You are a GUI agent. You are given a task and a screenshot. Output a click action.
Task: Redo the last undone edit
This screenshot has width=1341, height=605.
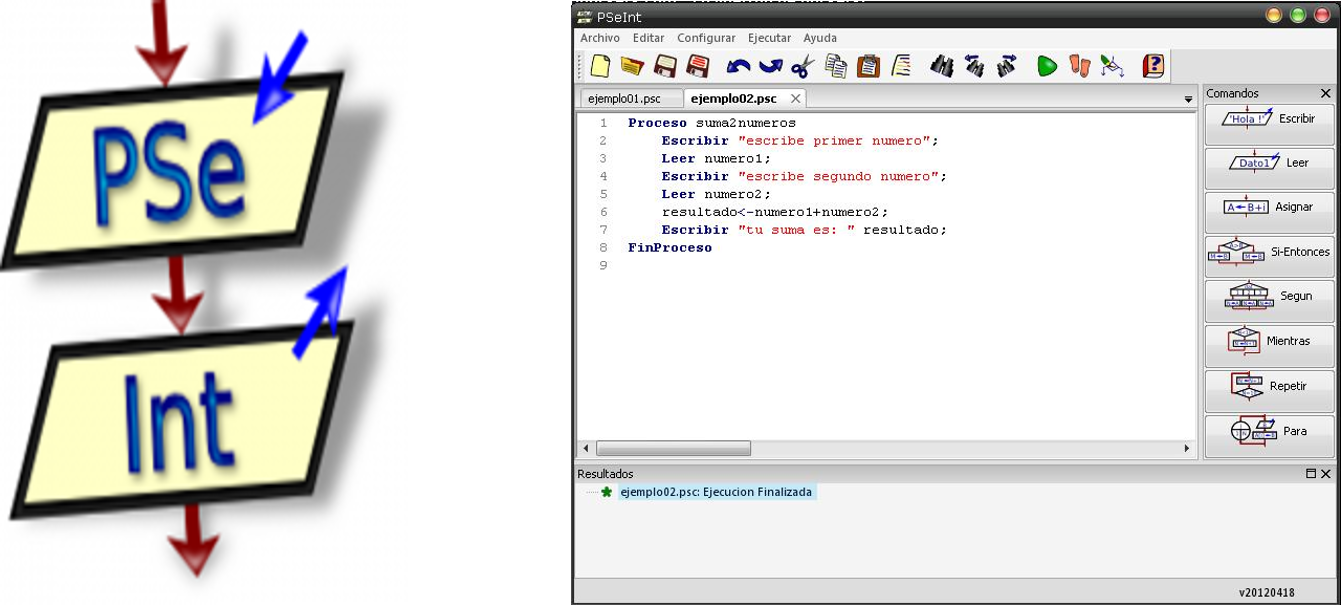(x=770, y=66)
